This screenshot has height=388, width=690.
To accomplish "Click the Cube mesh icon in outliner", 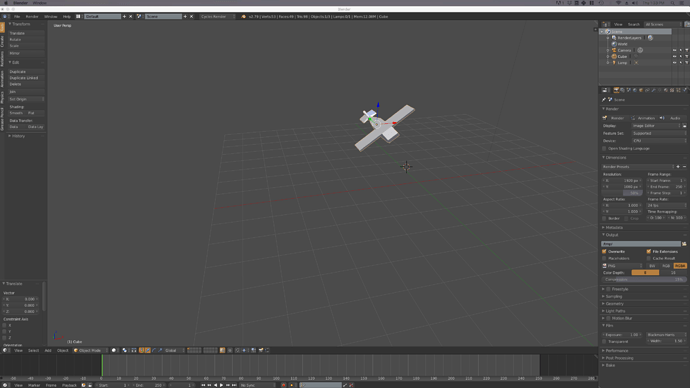I will [614, 56].
